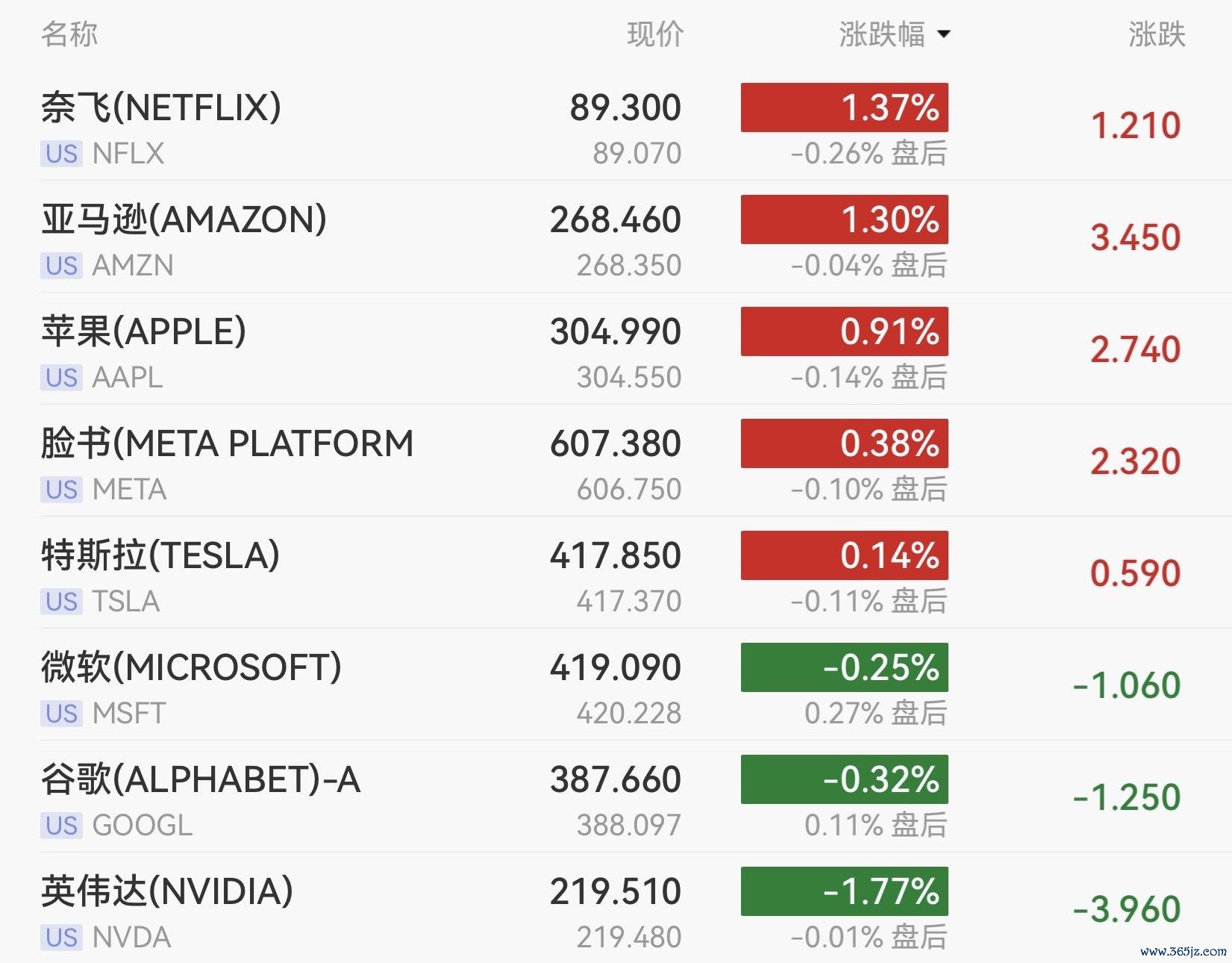This screenshot has width=1232, height=963.
Task: Select the 名称 column header
Action: pyautogui.click(x=69, y=34)
